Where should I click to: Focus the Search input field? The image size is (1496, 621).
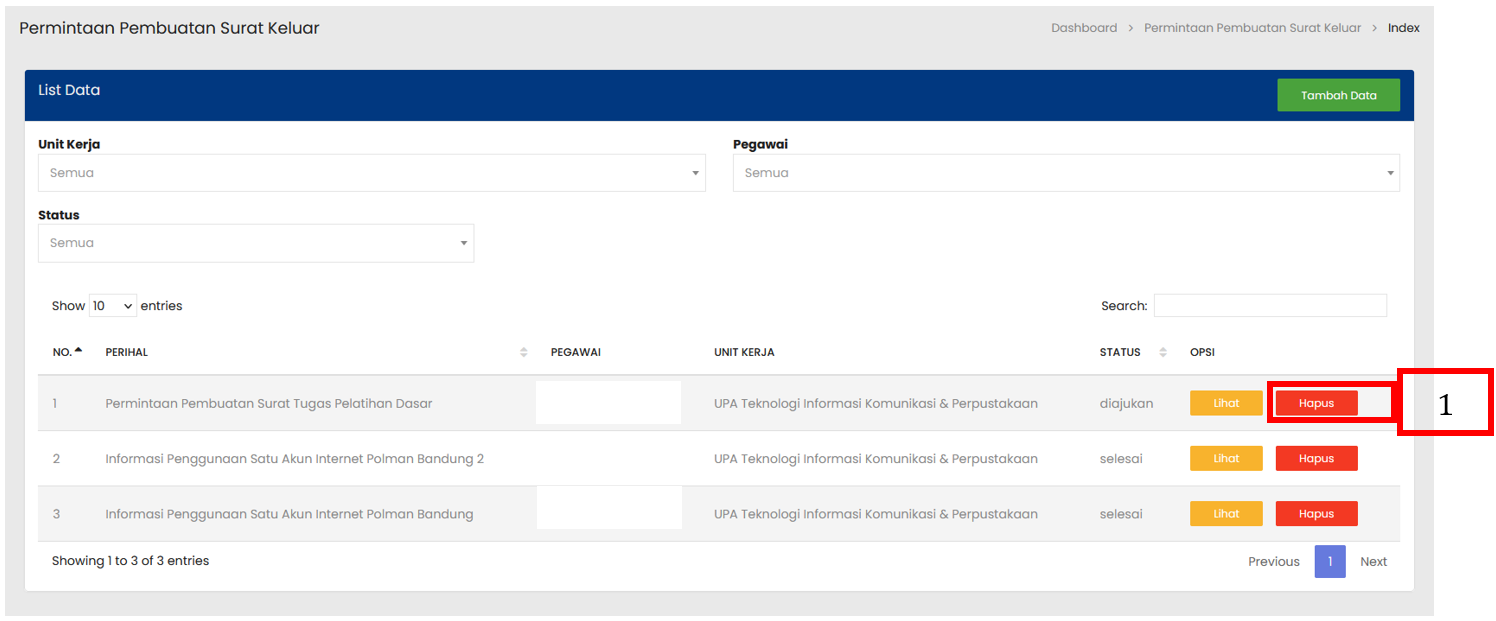tap(1269, 306)
